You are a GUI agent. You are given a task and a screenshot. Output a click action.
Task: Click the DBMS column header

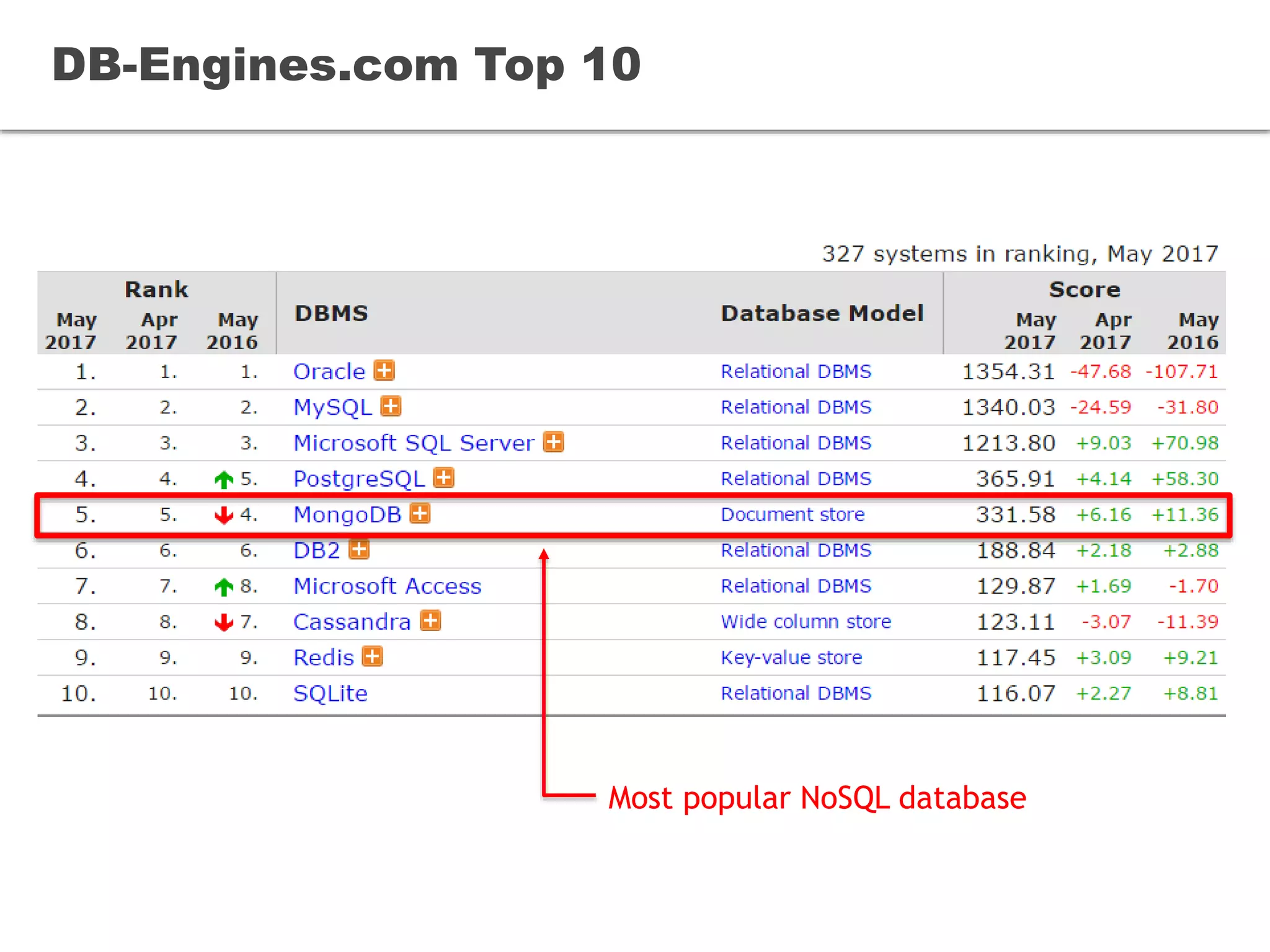tap(331, 314)
